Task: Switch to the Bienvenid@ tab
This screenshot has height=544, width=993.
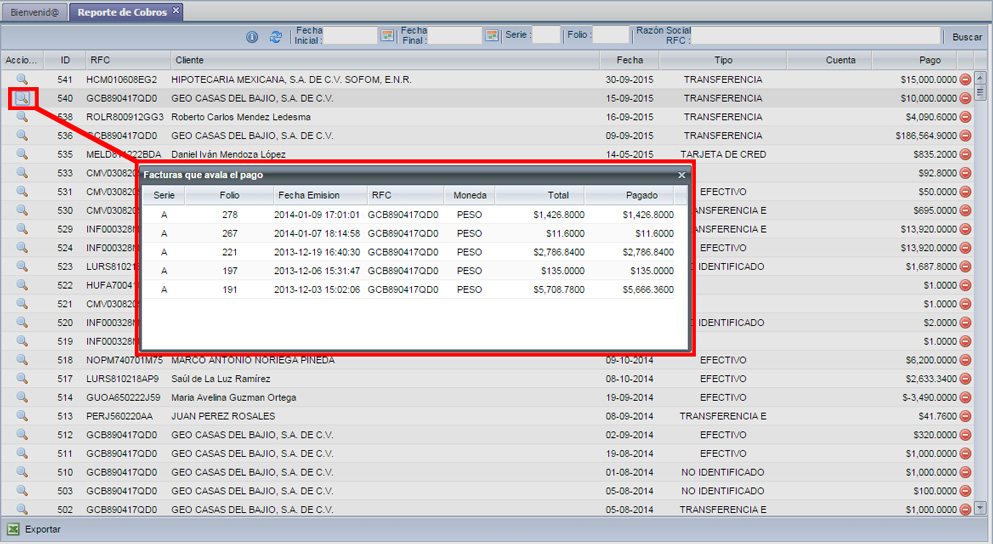Action: pyautogui.click(x=35, y=12)
